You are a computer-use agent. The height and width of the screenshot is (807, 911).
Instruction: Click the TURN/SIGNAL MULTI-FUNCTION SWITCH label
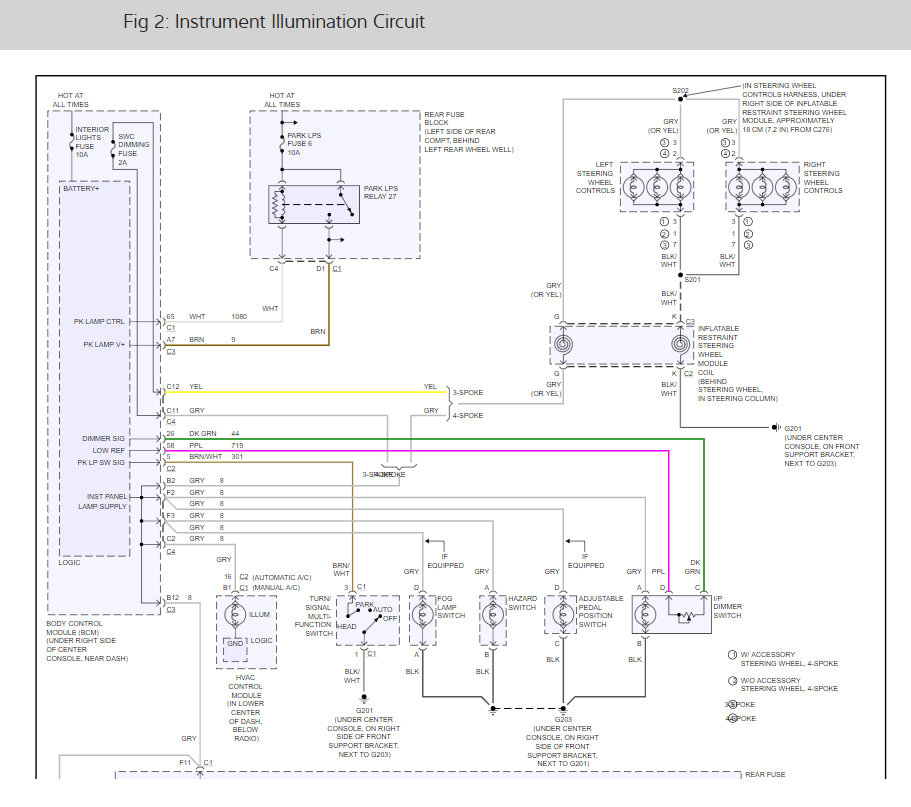pyautogui.click(x=314, y=616)
